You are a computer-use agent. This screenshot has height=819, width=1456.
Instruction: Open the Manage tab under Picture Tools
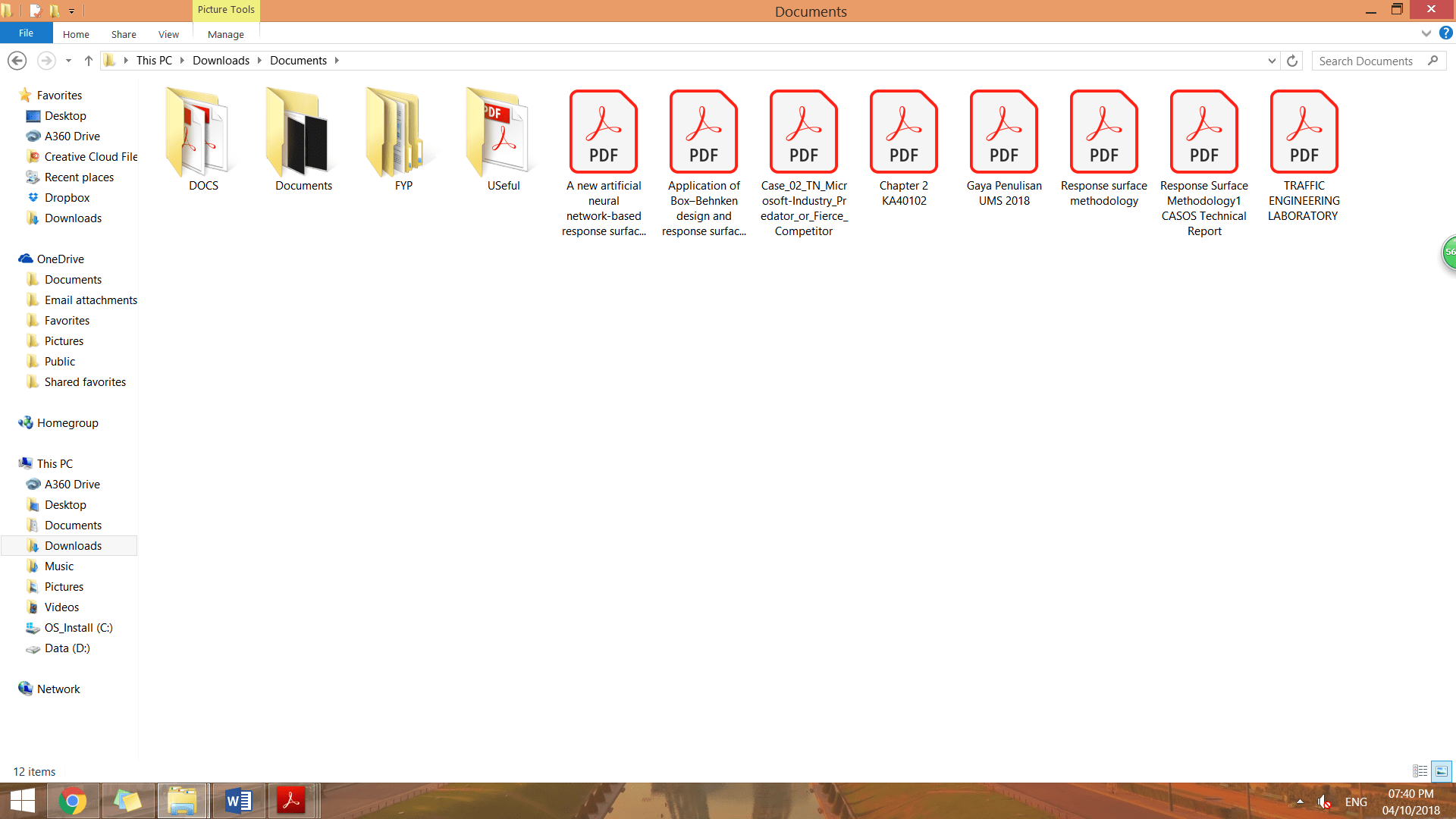(x=225, y=34)
